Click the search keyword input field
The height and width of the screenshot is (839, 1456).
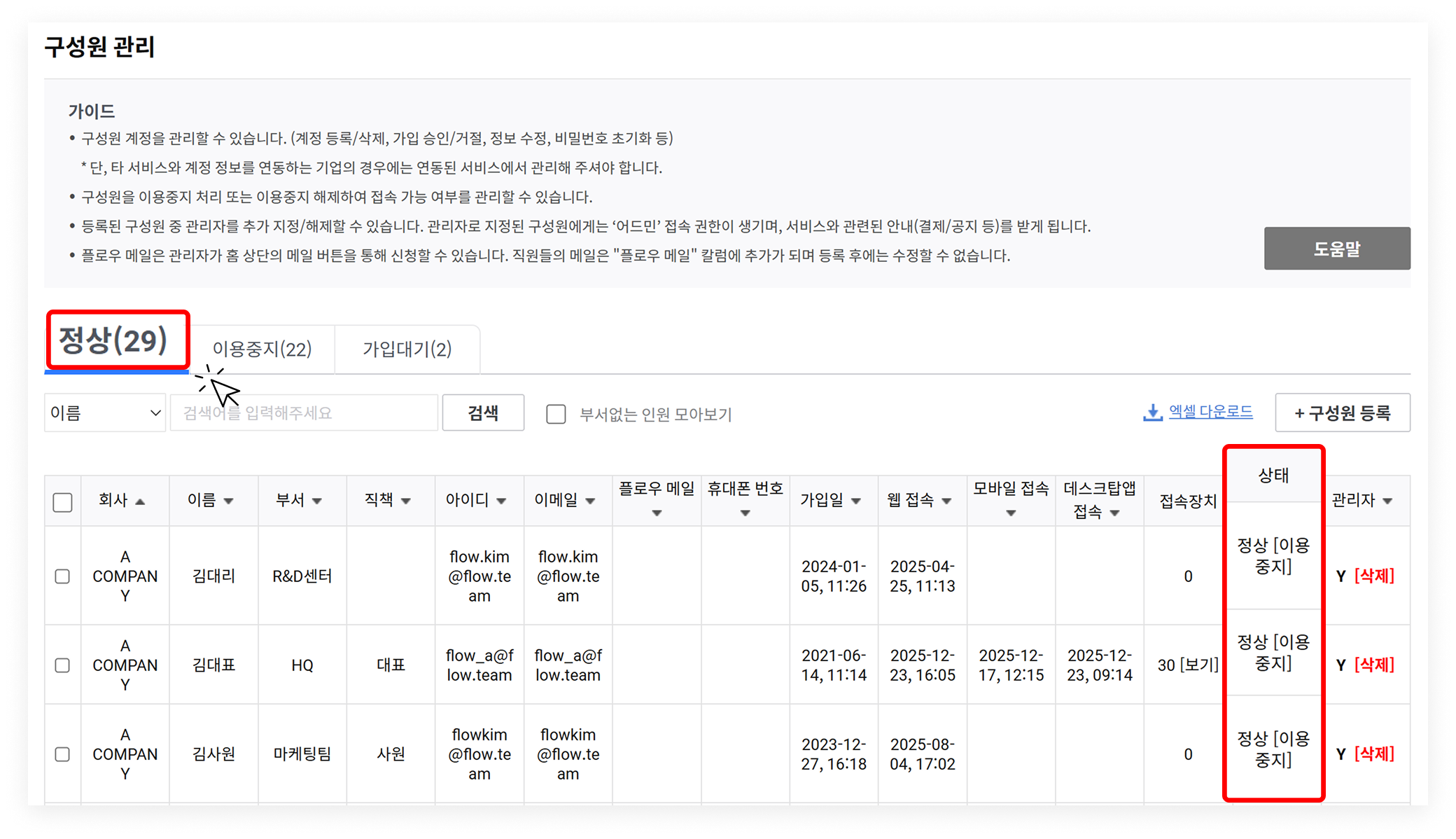coord(304,413)
